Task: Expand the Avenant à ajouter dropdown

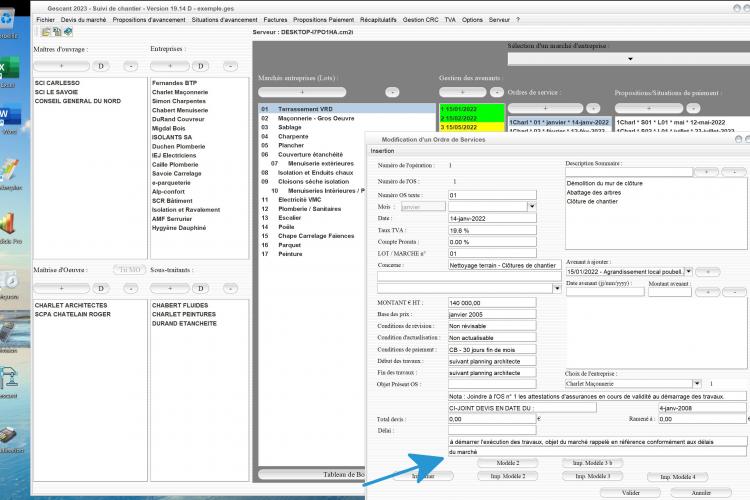Action: [688, 271]
